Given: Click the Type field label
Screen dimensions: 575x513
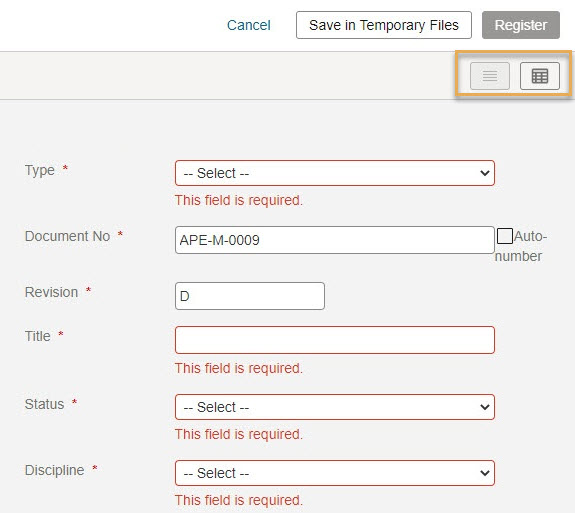Looking at the screenshot, I should click(x=40, y=171).
